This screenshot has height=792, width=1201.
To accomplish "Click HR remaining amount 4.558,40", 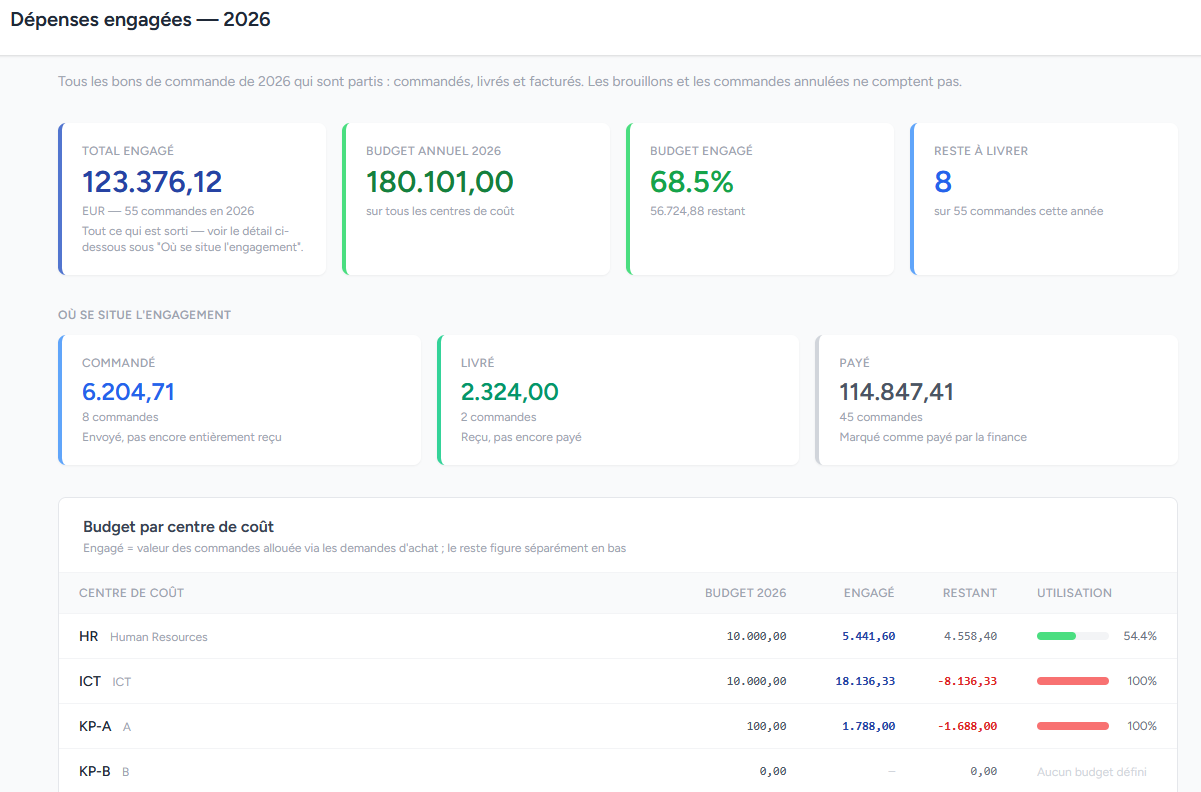I will tap(970, 636).
